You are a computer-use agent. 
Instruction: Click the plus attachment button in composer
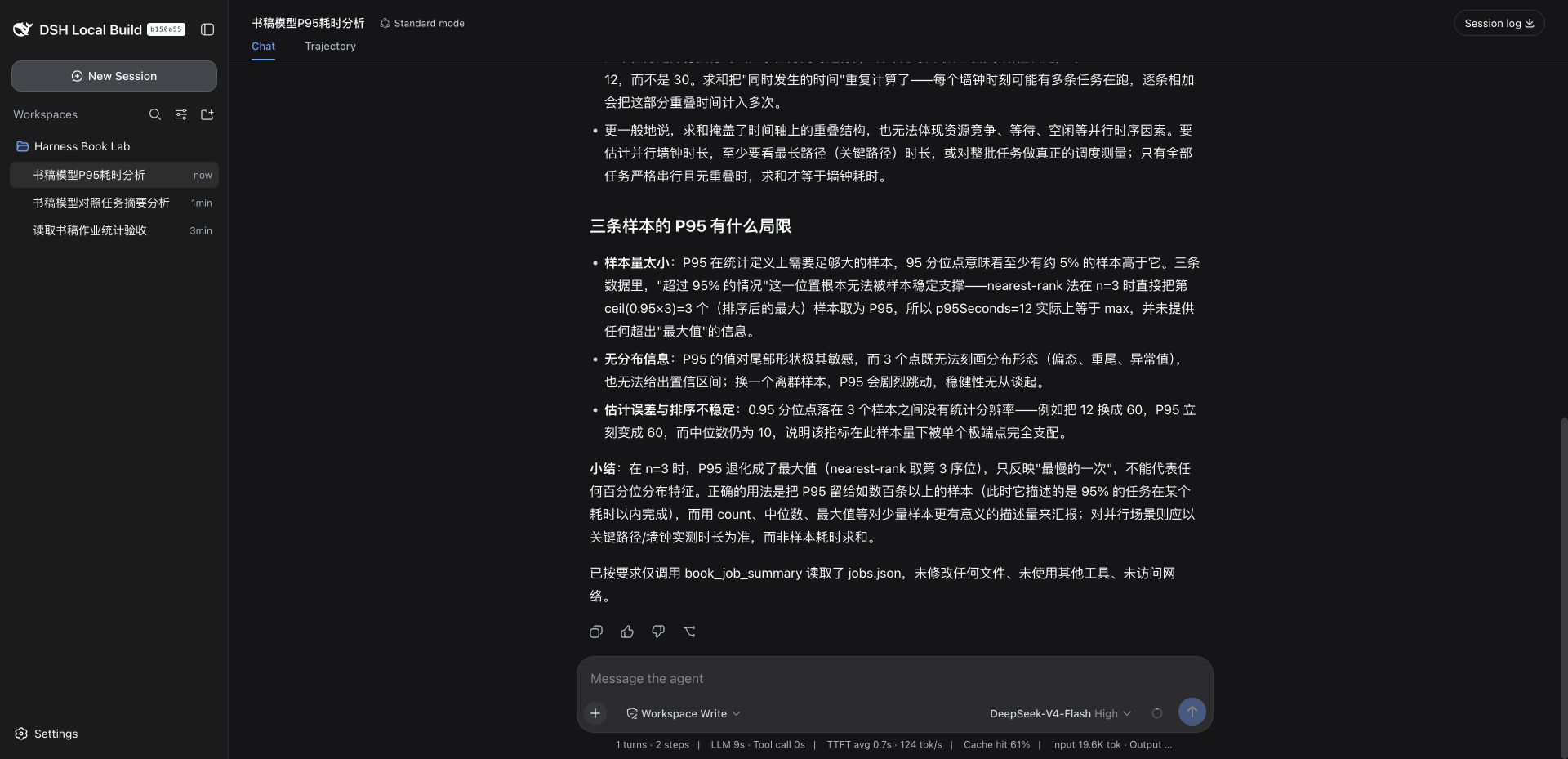coord(595,713)
